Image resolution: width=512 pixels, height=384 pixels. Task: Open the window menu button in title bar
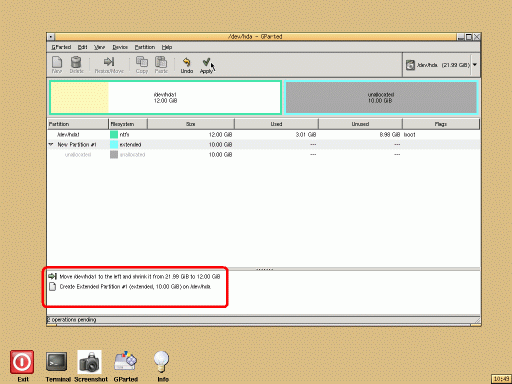(51, 37)
